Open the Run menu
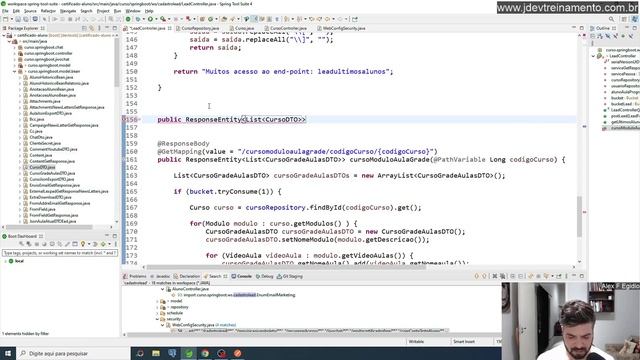Viewport: 640px width, 360px height. coord(117,11)
